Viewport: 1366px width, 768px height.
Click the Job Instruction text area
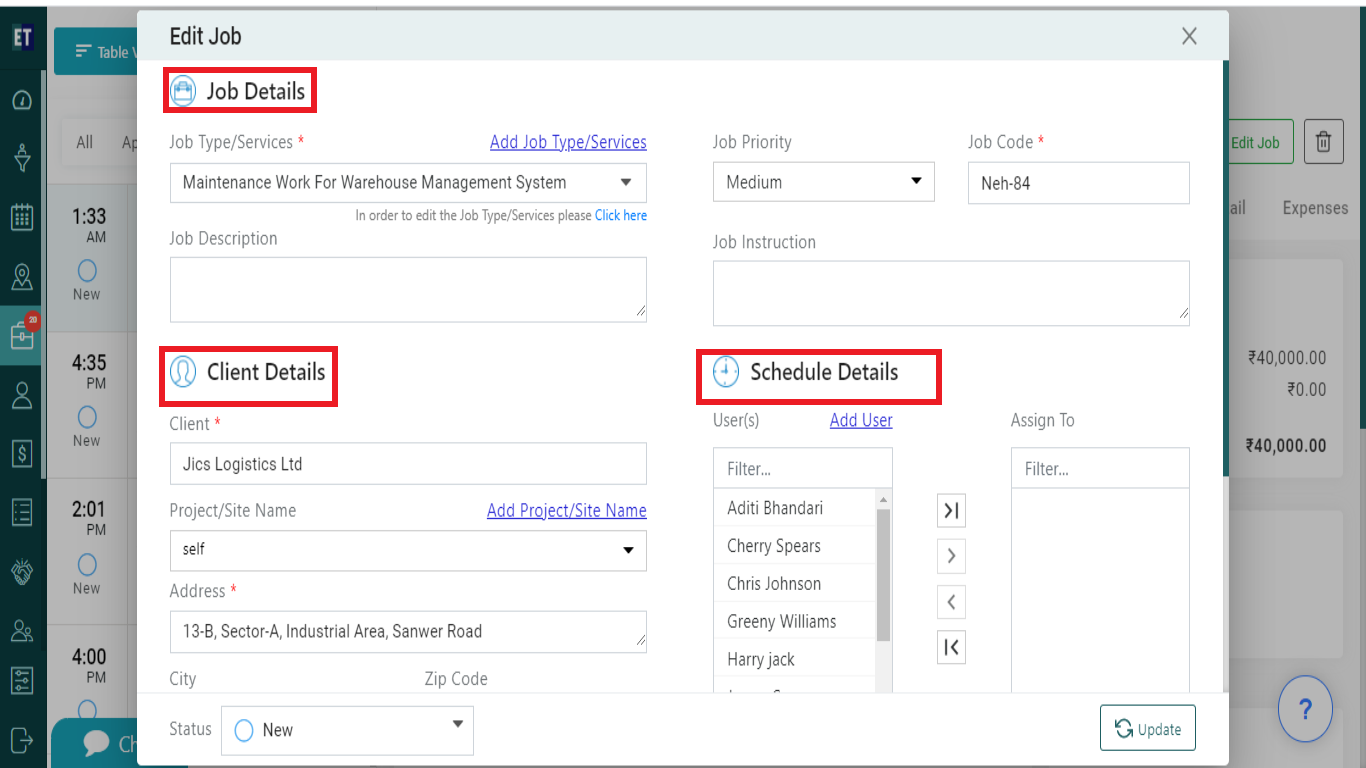click(951, 293)
